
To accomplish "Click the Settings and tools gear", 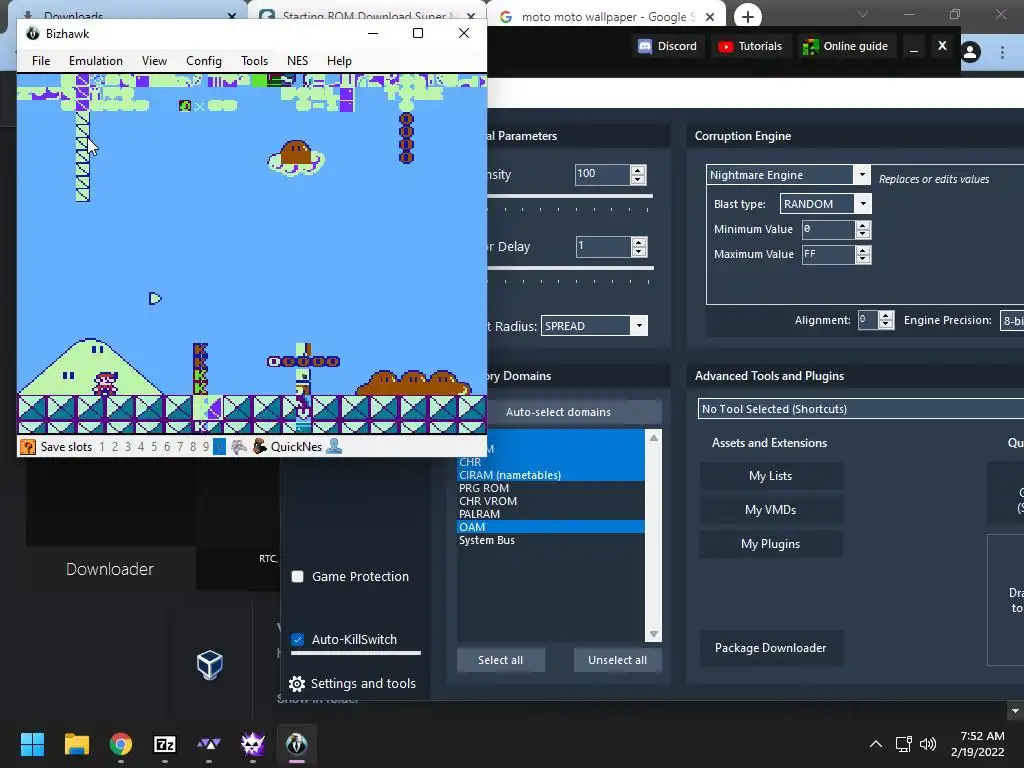I will coord(296,684).
